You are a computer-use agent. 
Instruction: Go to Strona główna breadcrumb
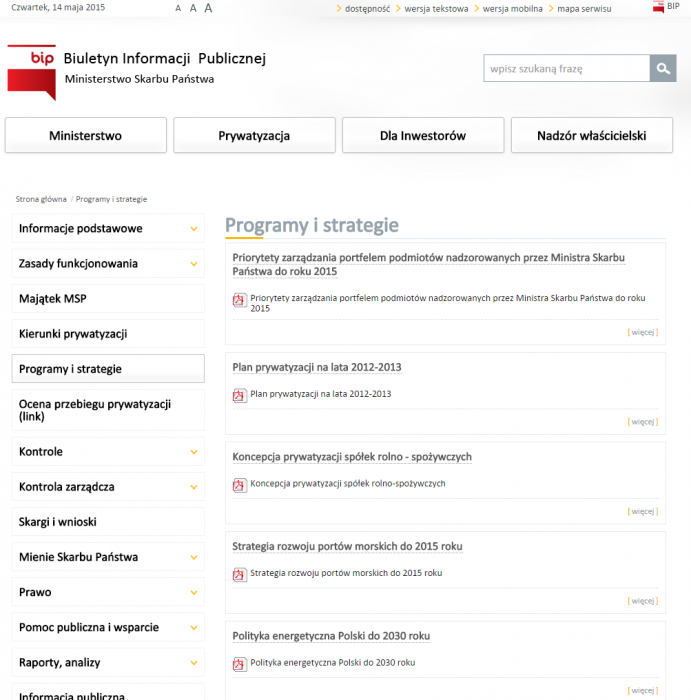(41, 199)
